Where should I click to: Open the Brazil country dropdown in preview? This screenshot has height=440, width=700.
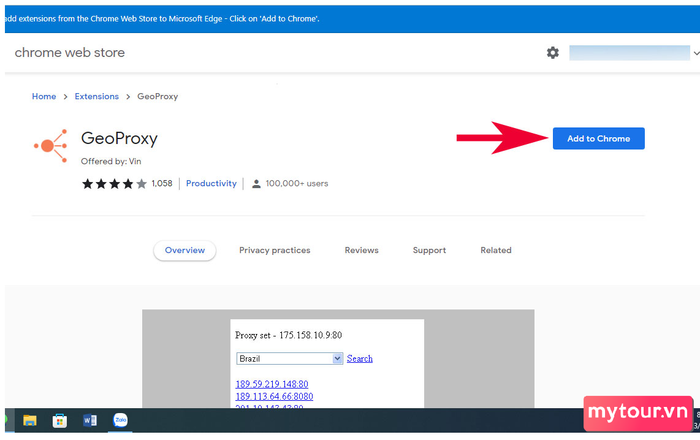[289, 358]
